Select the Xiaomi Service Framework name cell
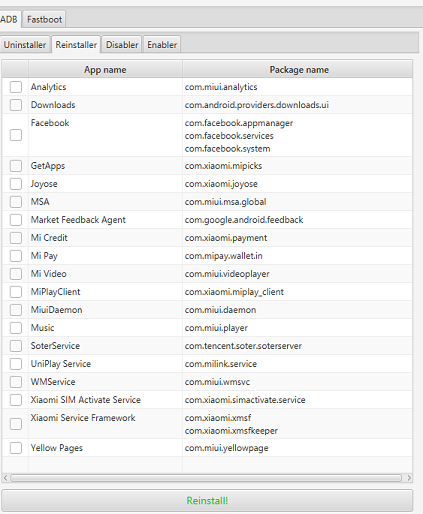 [105, 424]
